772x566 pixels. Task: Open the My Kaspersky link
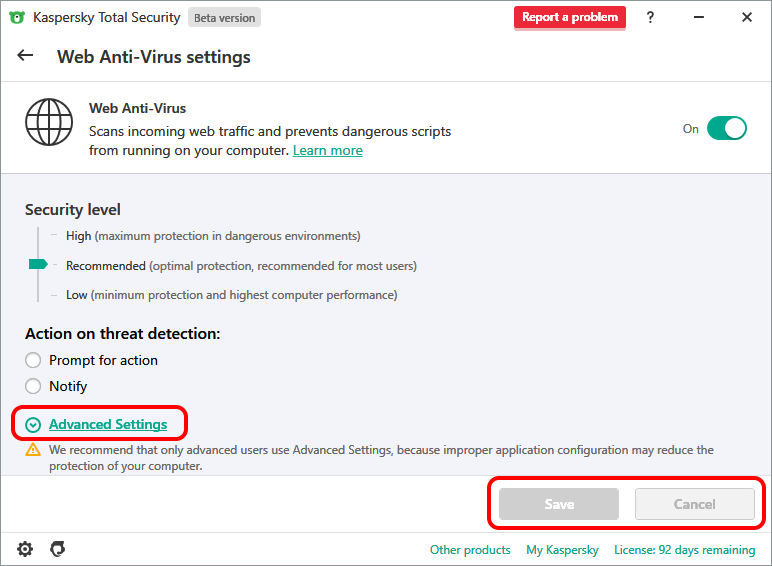click(x=563, y=550)
